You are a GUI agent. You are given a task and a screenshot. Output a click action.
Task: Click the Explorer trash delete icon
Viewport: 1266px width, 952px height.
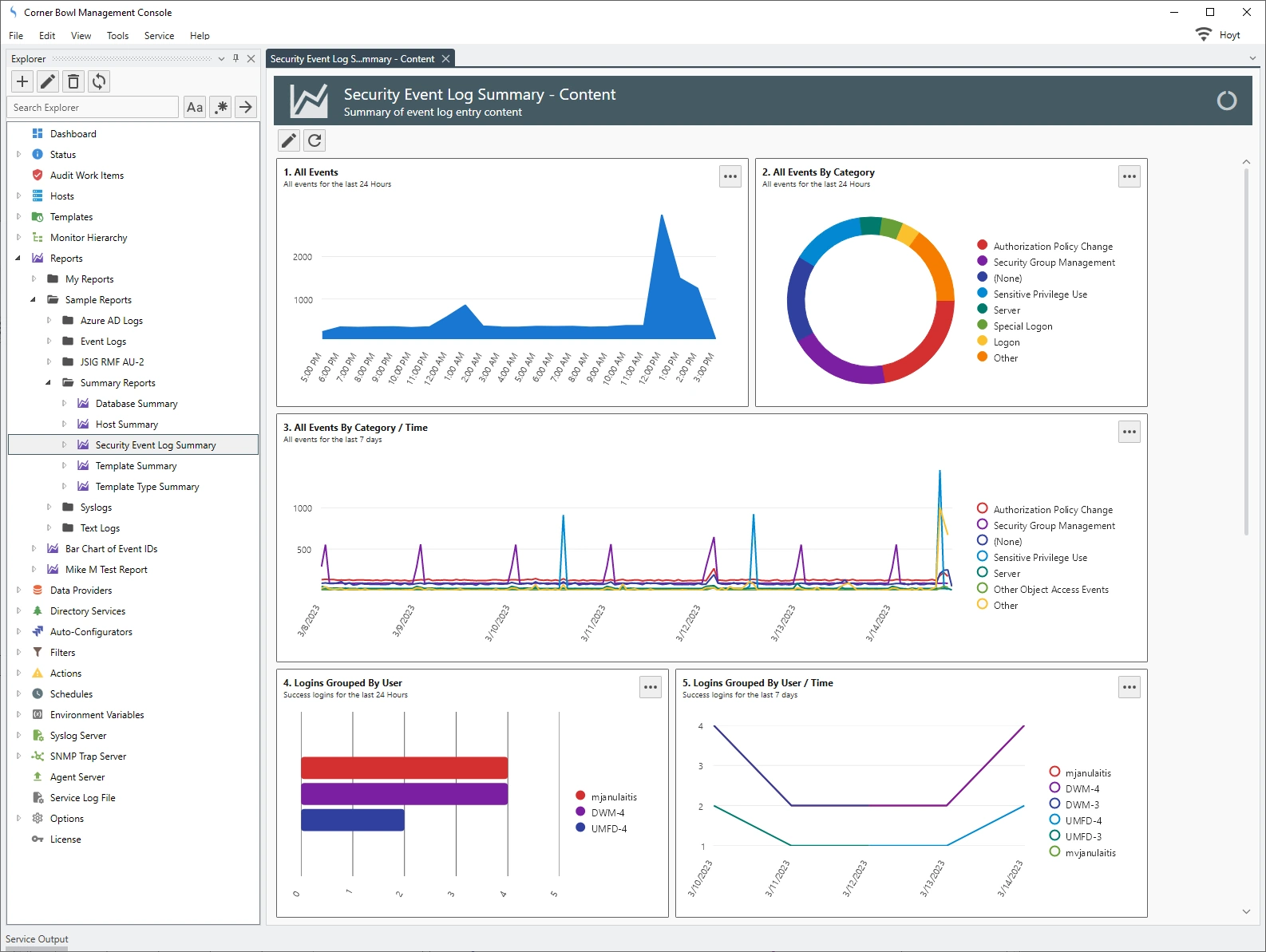coord(73,81)
